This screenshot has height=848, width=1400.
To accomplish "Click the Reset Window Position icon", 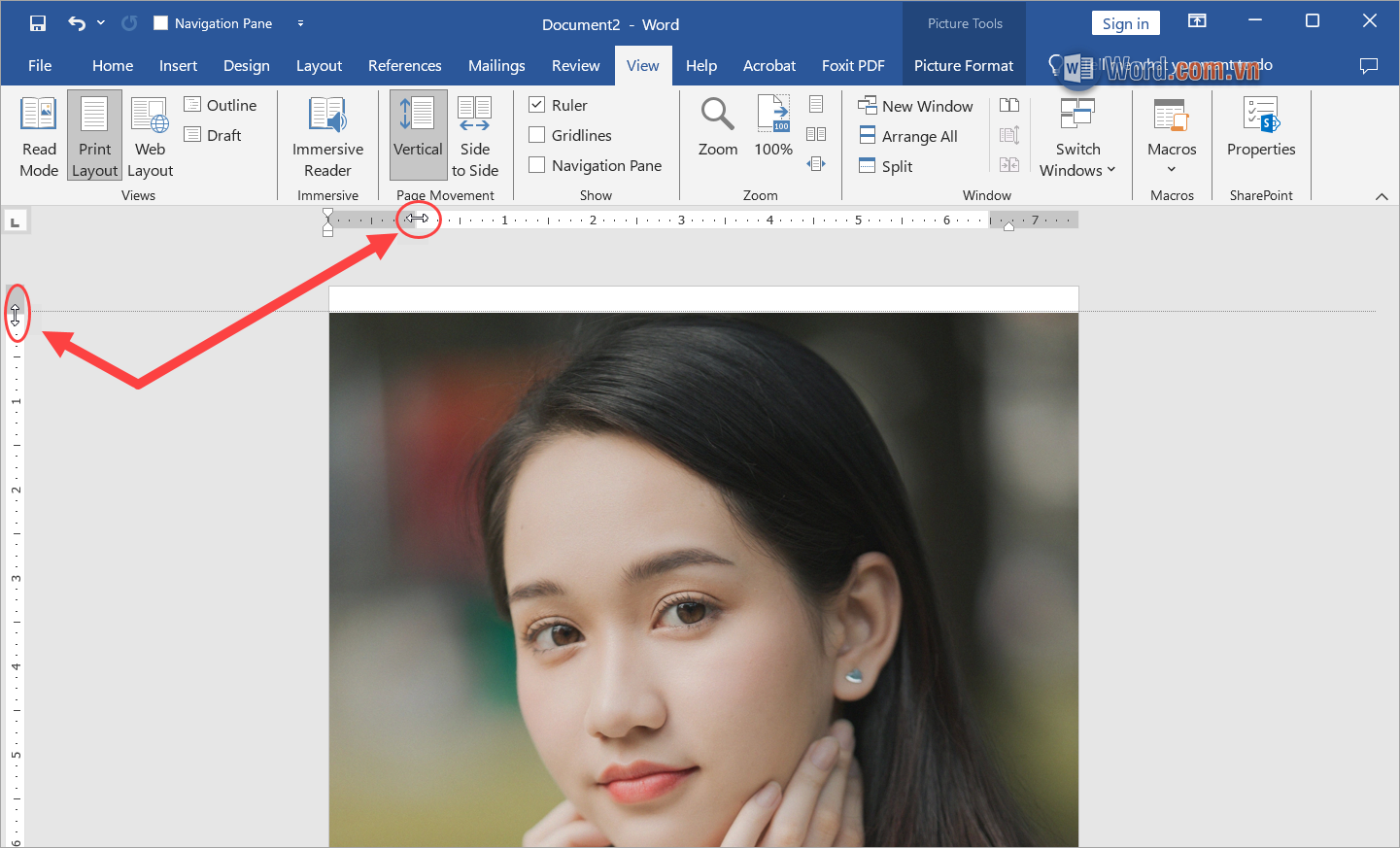I will point(1009,165).
